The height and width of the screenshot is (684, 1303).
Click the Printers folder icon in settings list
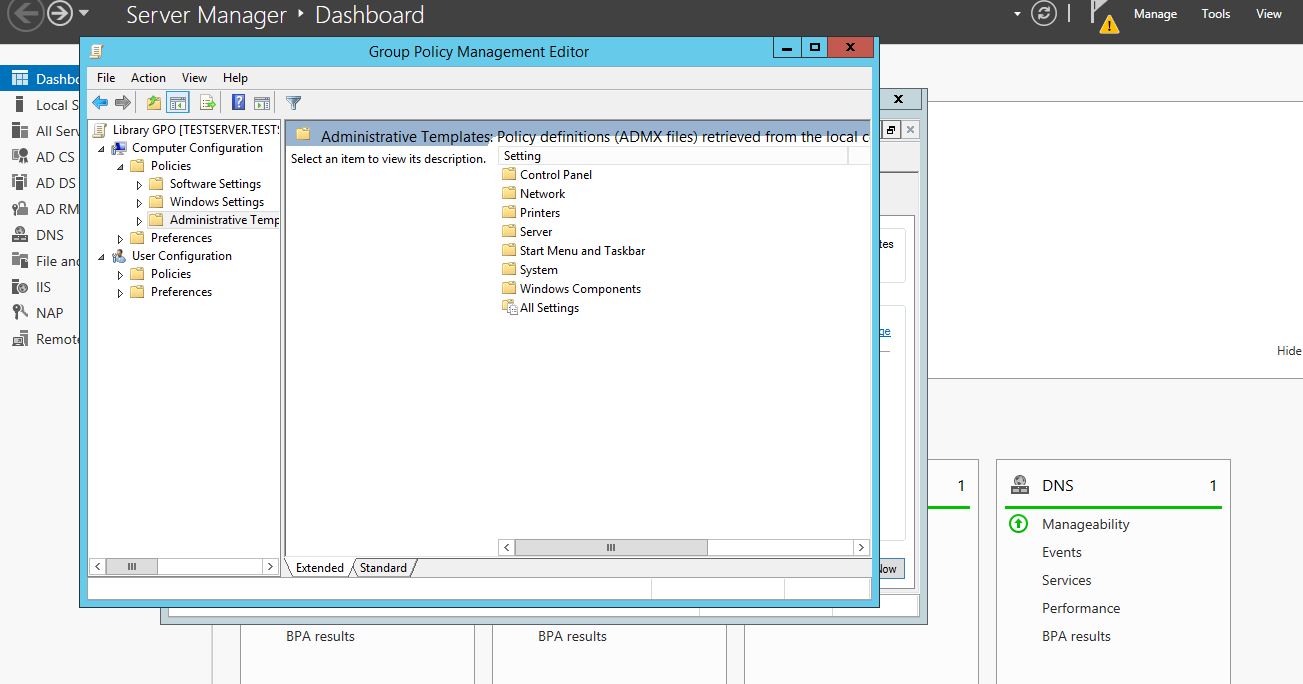[x=509, y=212]
